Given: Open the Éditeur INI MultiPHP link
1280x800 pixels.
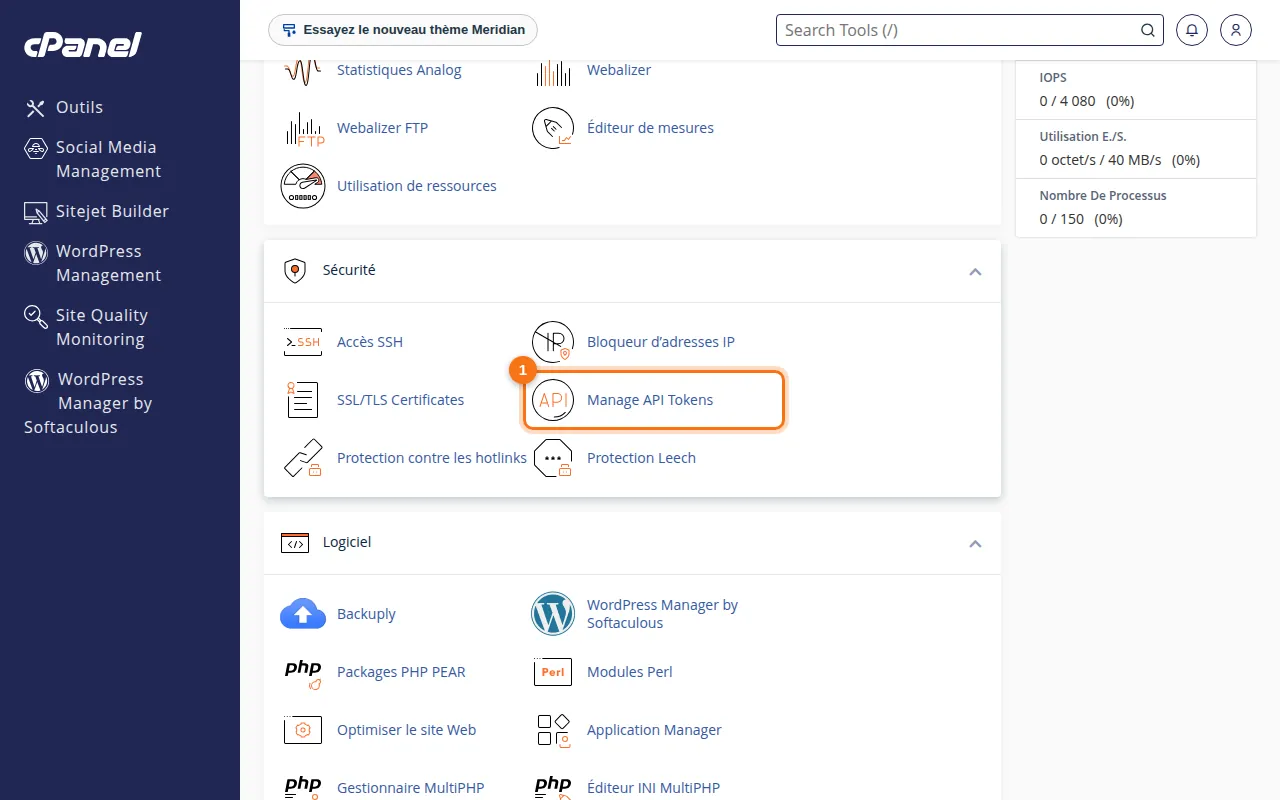Looking at the screenshot, I should click(x=653, y=788).
